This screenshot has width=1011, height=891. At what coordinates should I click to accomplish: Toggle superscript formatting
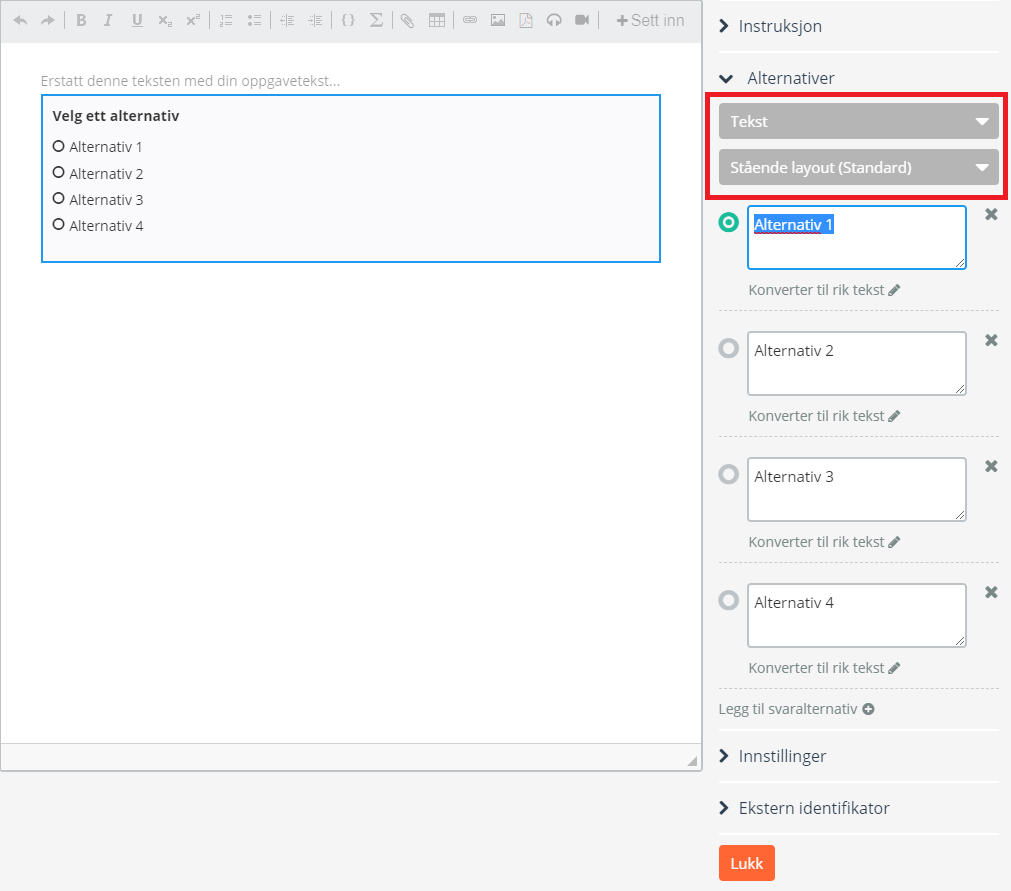click(x=193, y=21)
